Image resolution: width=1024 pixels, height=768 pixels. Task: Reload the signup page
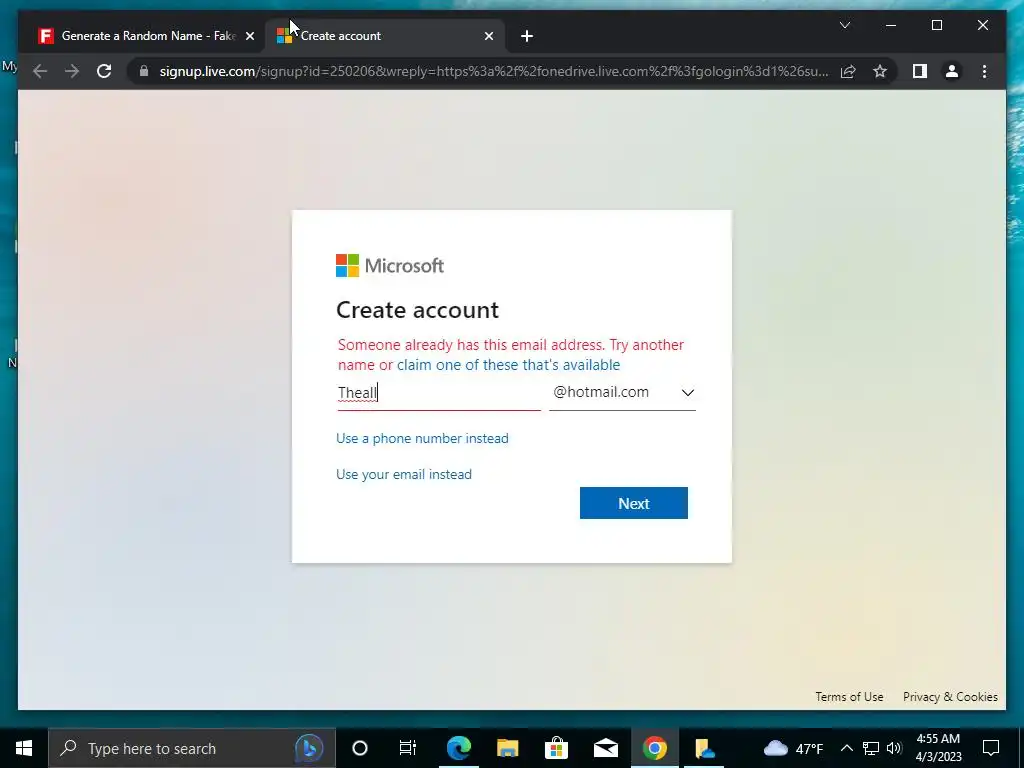(x=104, y=71)
